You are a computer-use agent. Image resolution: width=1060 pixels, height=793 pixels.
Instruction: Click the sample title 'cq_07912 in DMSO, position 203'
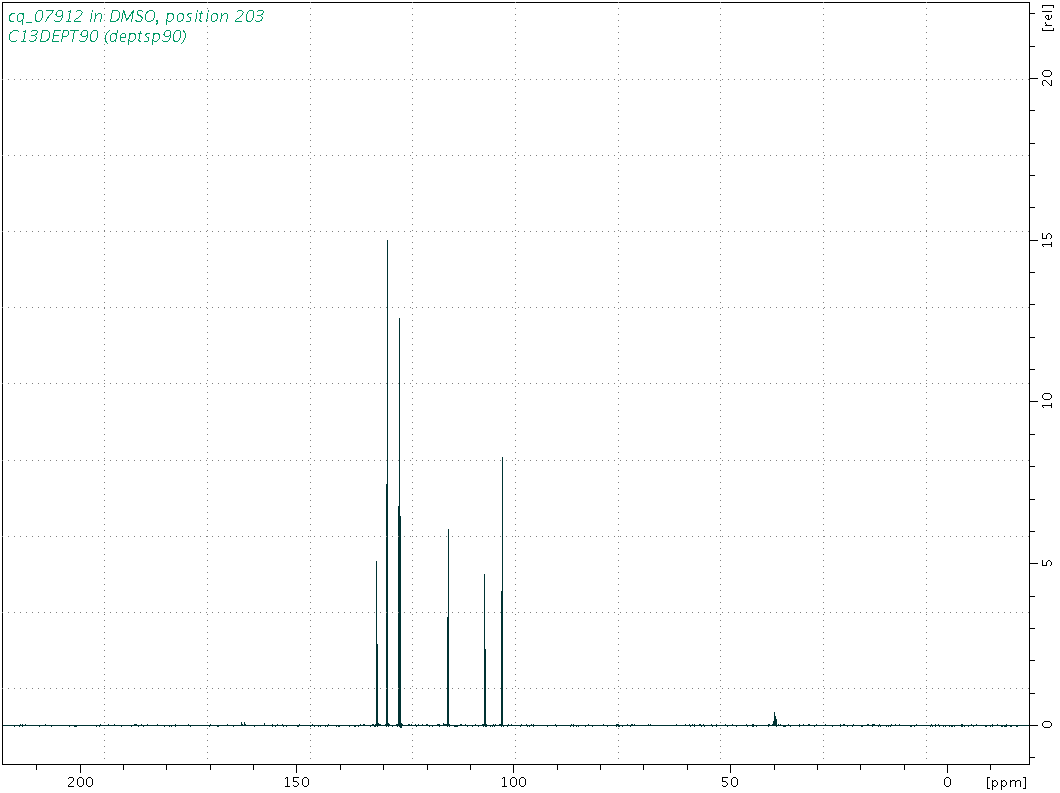pyautogui.click(x=136, y=16)
